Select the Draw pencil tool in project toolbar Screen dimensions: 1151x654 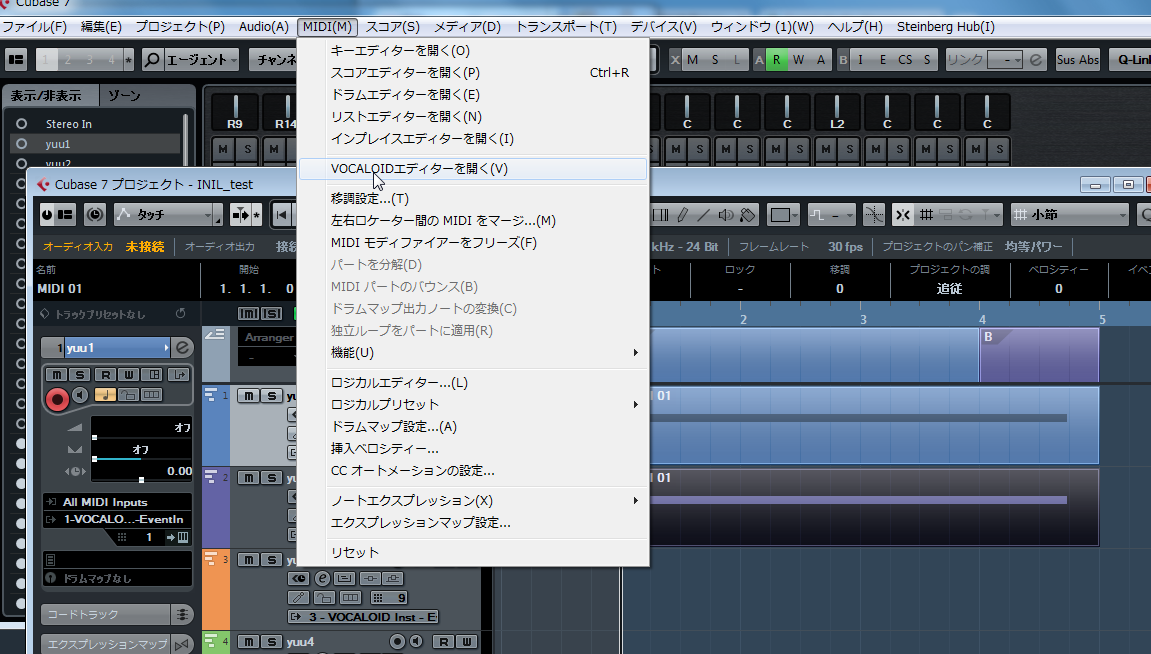click(x=682, y=214)
